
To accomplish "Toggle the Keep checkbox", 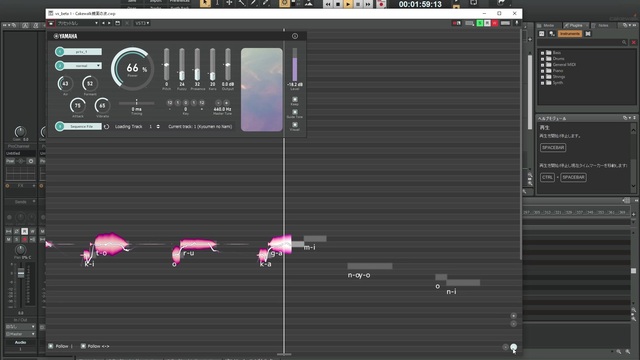I will 295,99.
